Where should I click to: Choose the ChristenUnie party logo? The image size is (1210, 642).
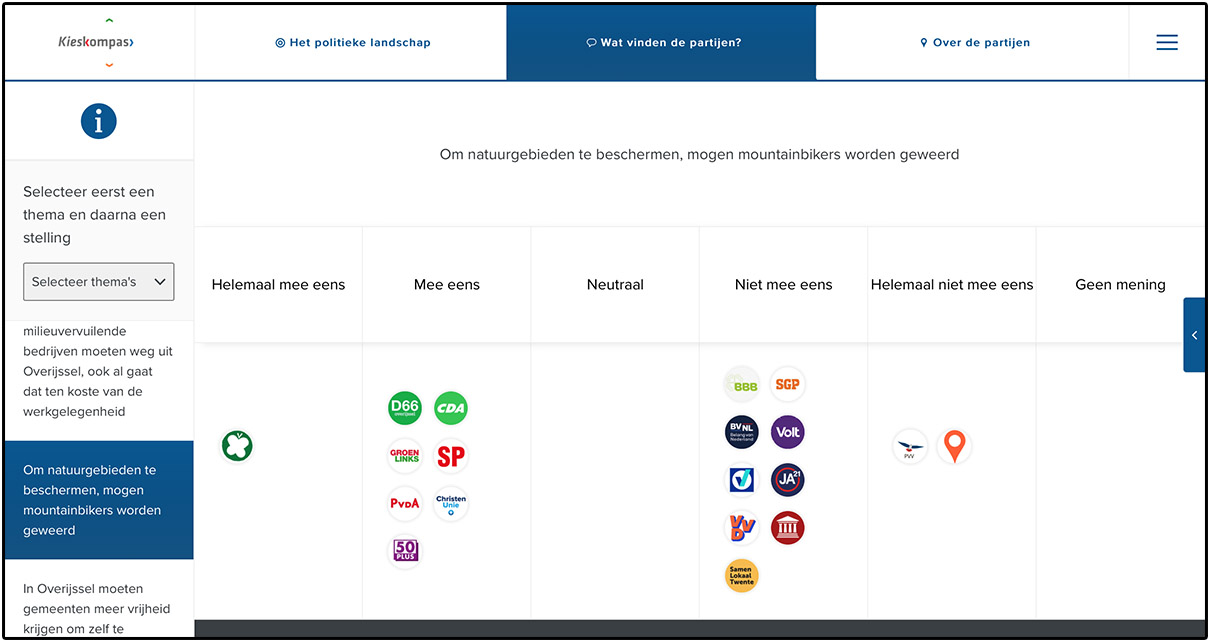coord(451,503)
